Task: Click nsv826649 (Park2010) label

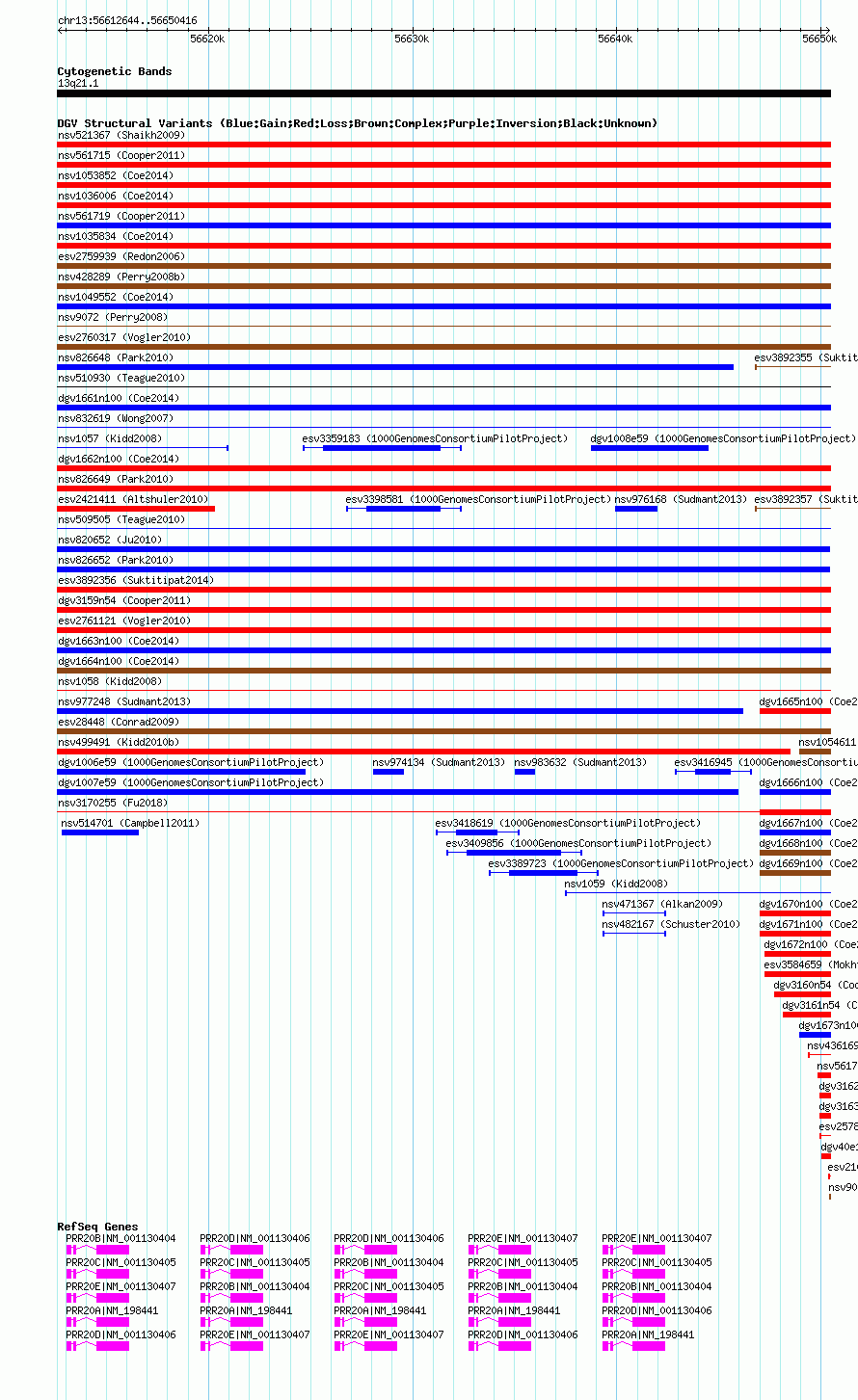Action: pos(116,479)
